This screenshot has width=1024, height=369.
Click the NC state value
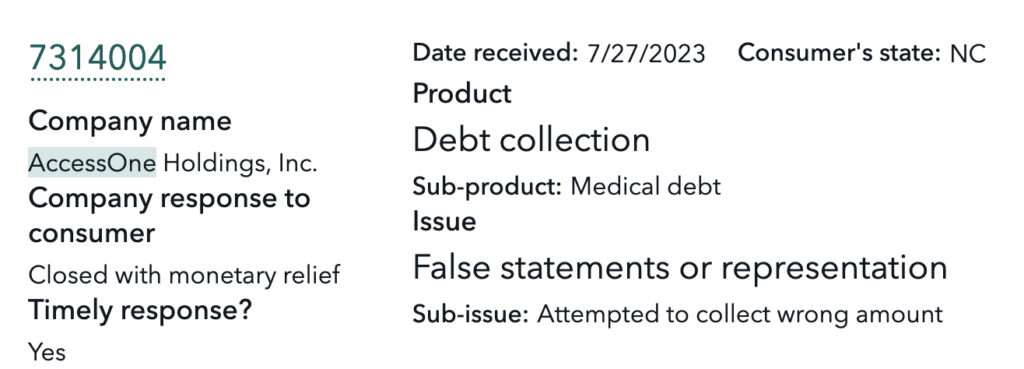(967, 54)
